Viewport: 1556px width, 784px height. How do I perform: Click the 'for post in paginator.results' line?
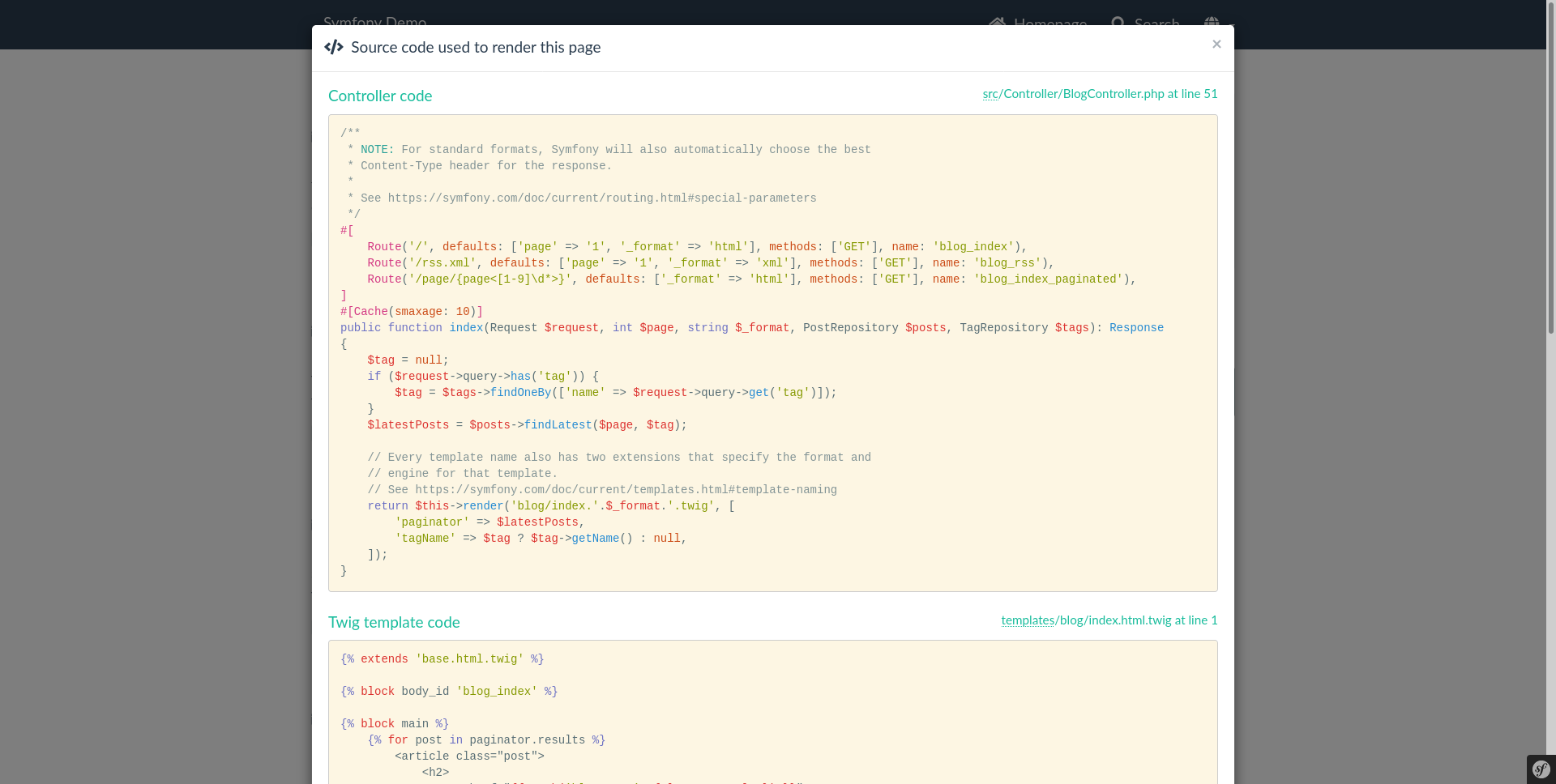[486, 740]
